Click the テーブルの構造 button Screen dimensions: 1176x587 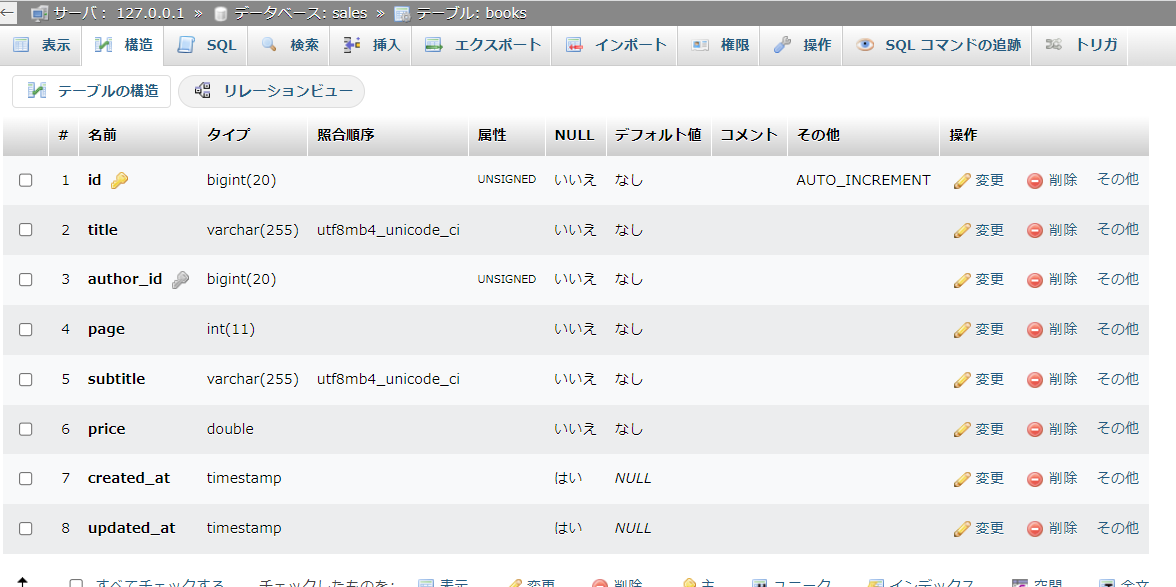pos(90,90)
